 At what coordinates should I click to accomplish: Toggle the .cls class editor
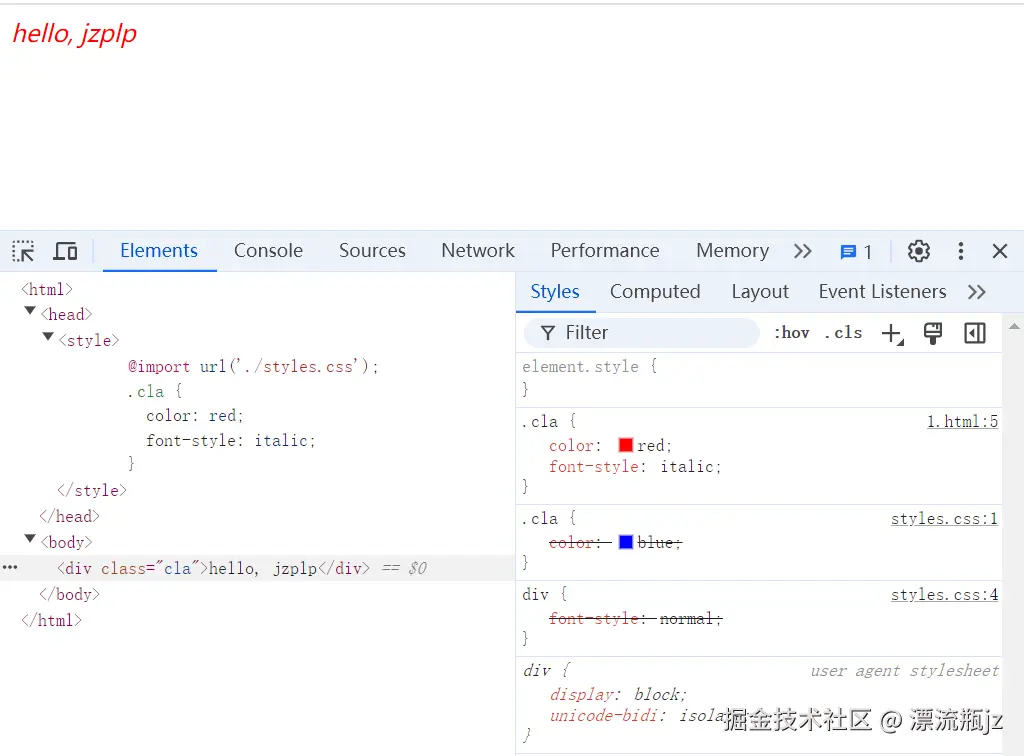pos(843,333)
